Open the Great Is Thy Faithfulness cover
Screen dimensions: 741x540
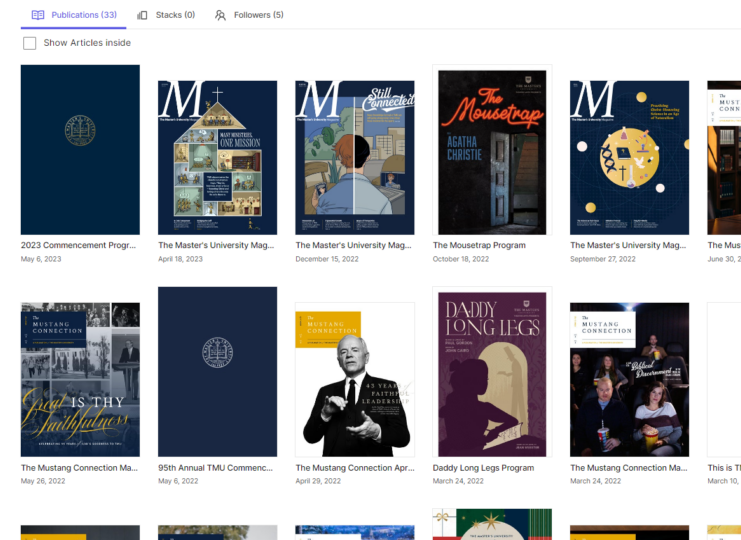coord(80,379)
